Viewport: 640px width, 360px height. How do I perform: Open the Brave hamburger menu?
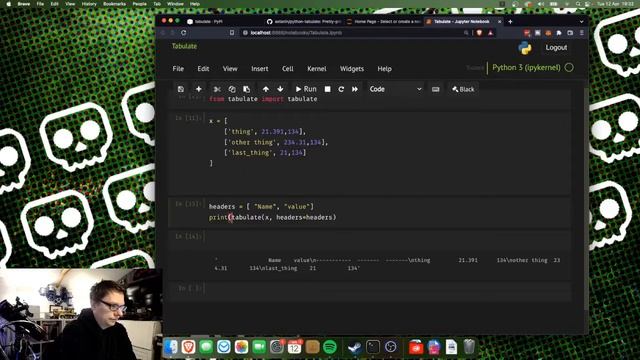point(582,33)
